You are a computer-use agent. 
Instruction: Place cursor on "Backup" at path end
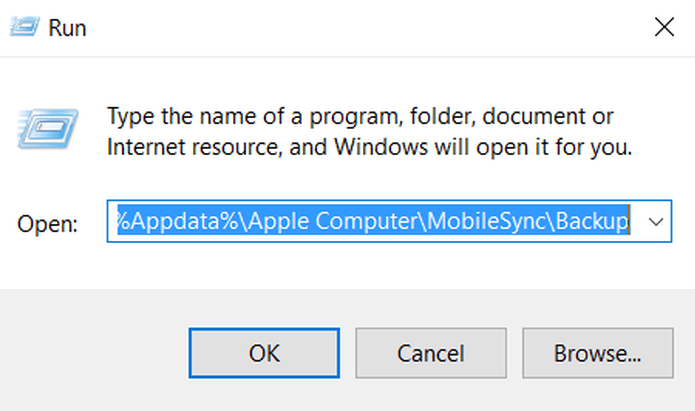(x=596, y=222)
